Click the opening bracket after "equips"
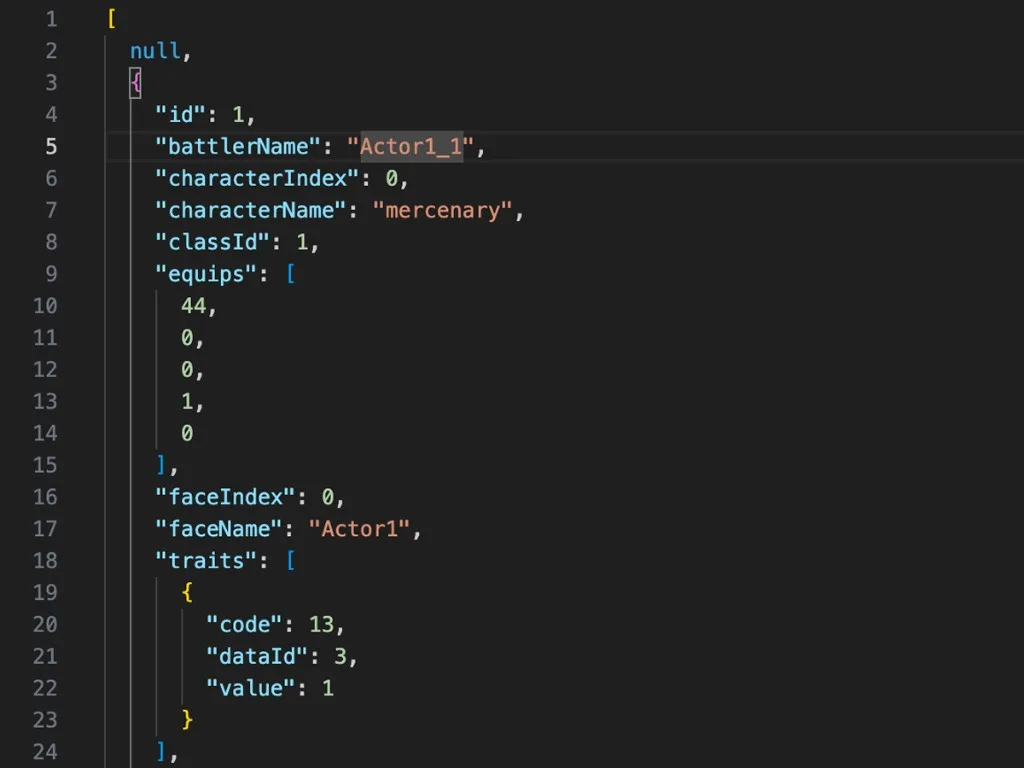This screenshot has width=1024, height=768. point(291,274)
